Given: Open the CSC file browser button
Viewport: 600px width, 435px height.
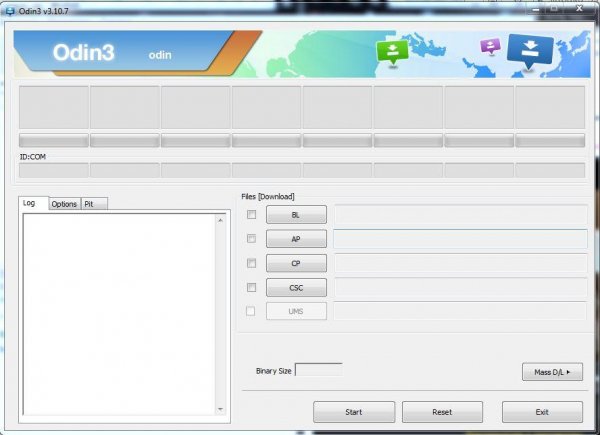Looking at the screenshot, I should (296, 287).
